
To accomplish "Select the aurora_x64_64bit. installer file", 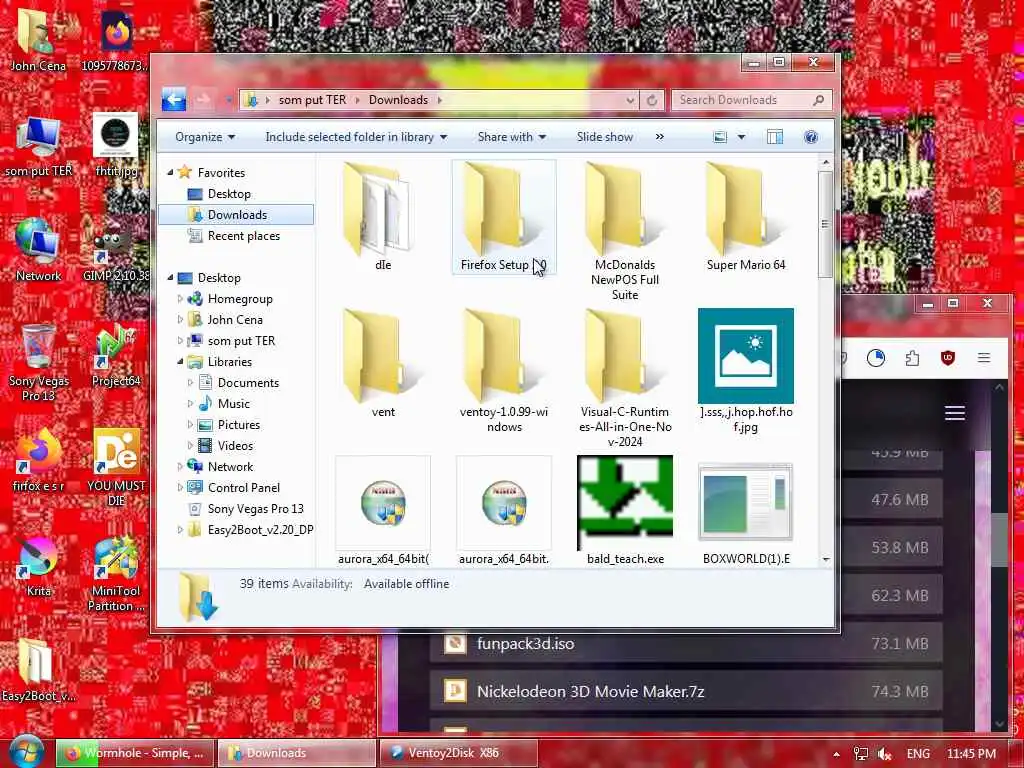I will pyautogui.click(x=504, y=511).
